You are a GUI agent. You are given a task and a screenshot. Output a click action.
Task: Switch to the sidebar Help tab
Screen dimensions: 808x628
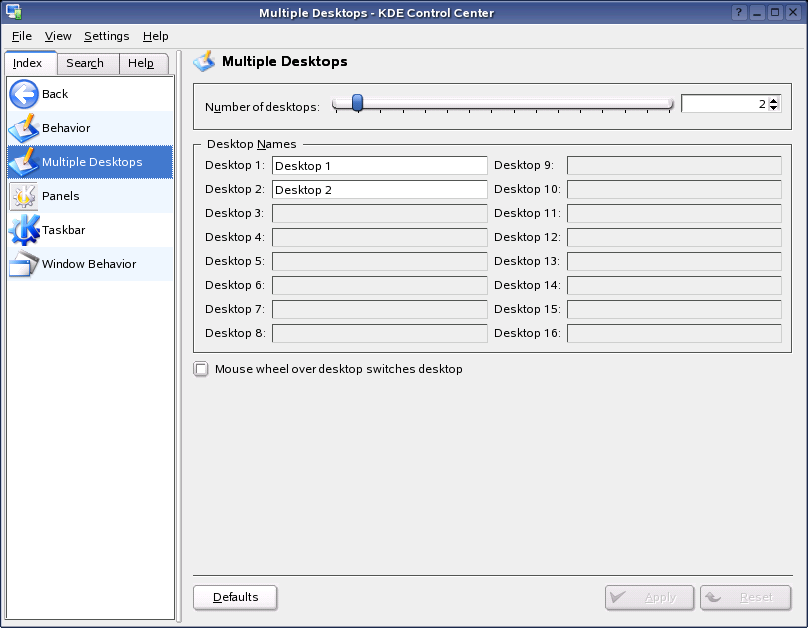pos(144,63)
